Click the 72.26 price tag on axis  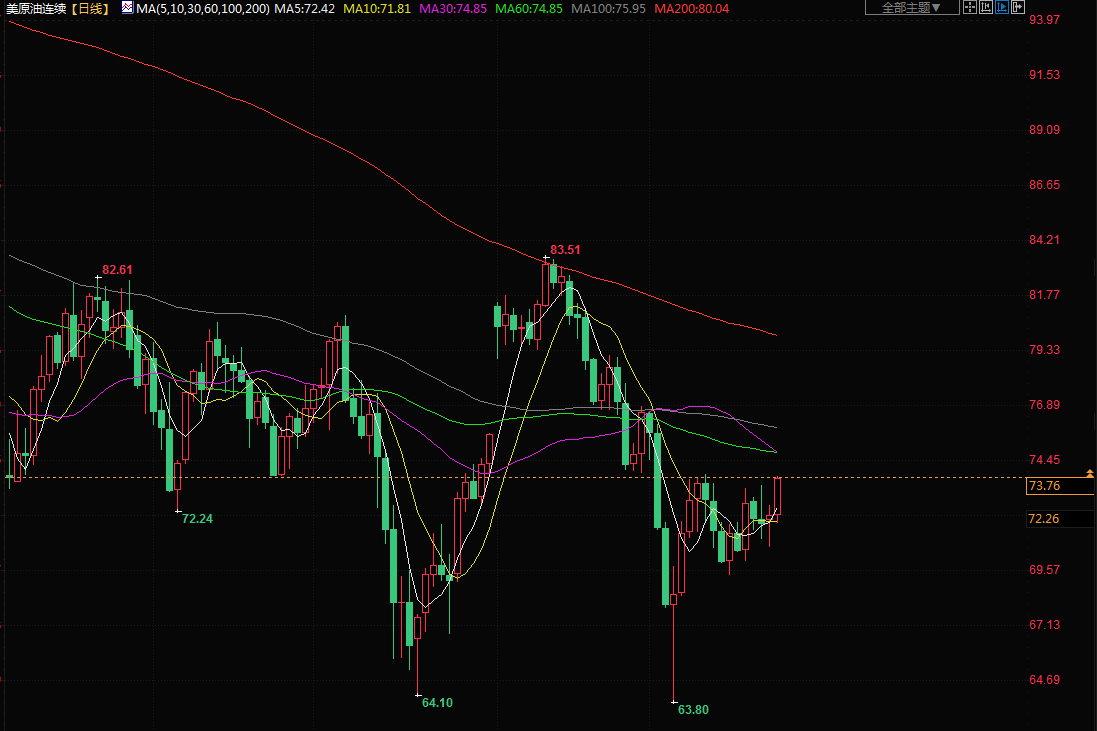pos(1043,518)
